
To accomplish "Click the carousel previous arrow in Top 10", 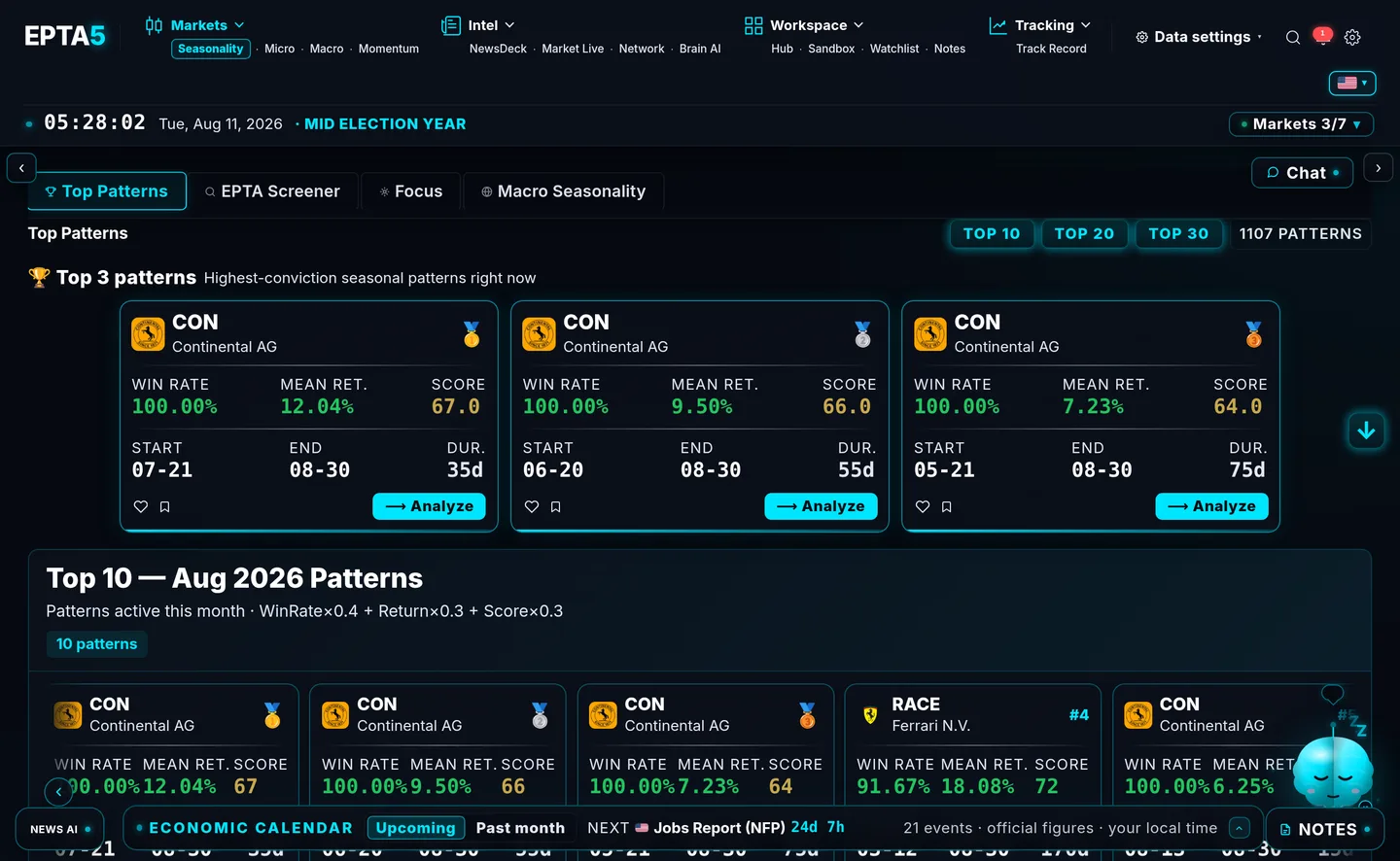I will pos(59,792).
